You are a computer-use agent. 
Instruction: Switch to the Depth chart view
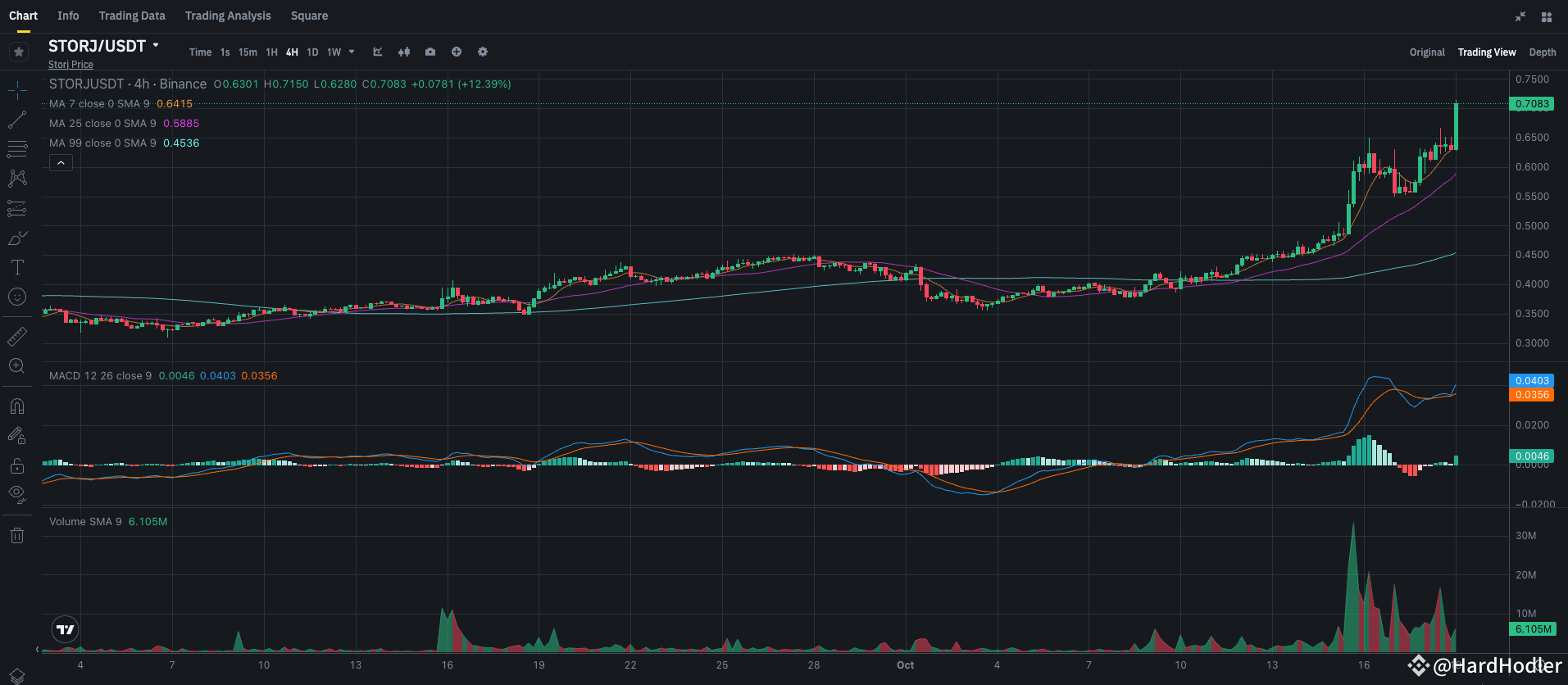(x=1543, y=52)
